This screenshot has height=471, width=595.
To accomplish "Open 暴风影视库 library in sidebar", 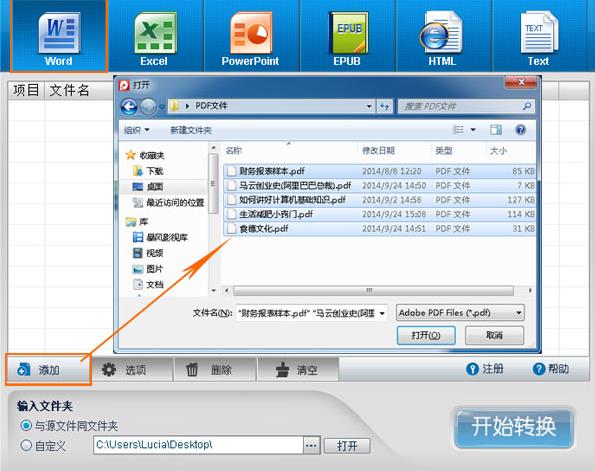I will click(160, 238).
